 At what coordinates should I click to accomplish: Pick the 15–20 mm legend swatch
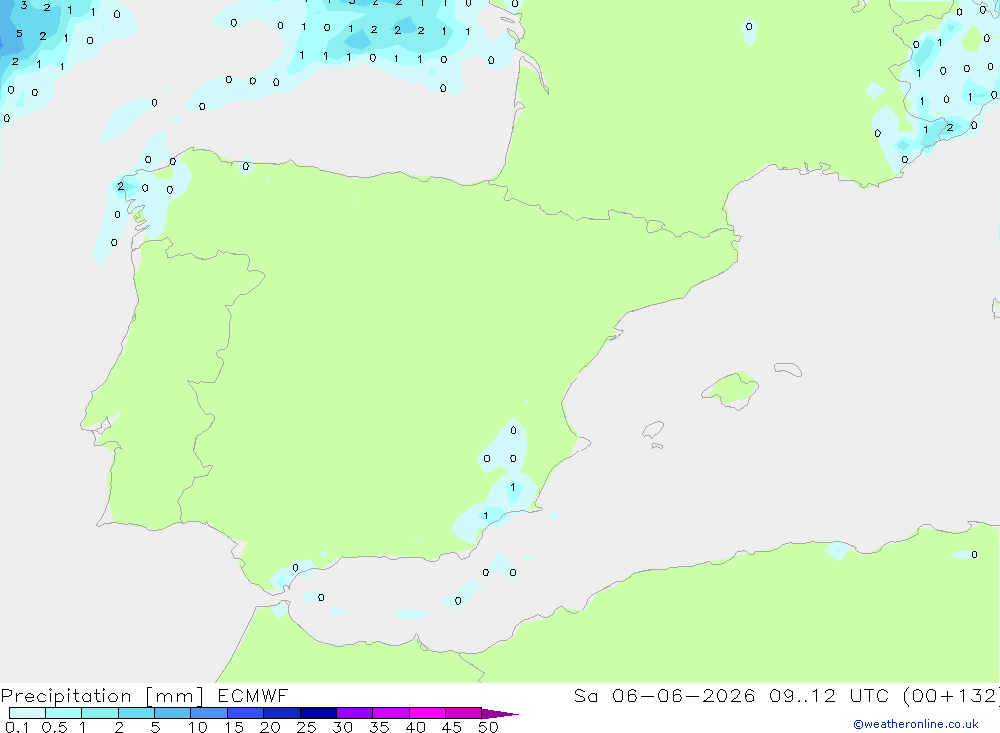click(x=245, y=713)
